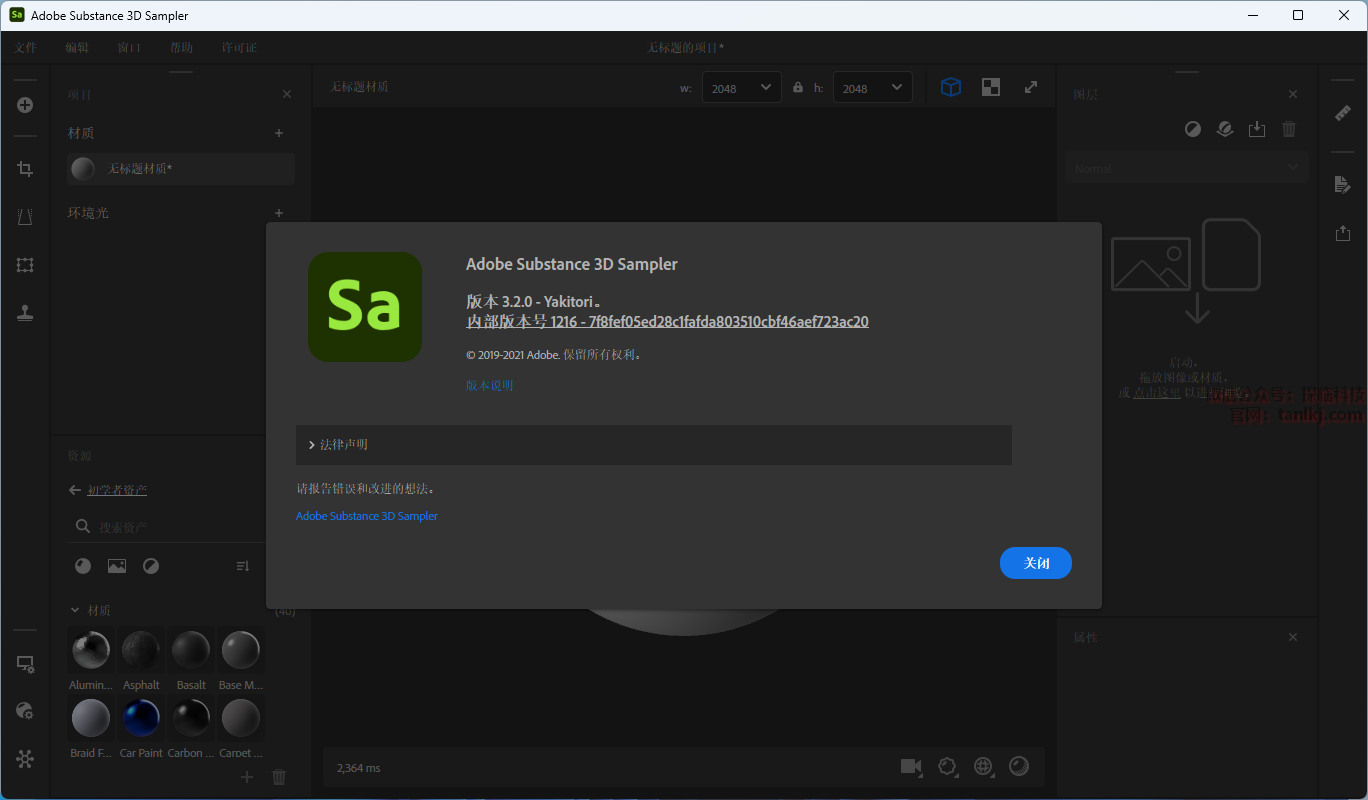Screen dimensions: 1368x800
Task: Click the add asset plus icon in assets panel
Action: [247, 777]
